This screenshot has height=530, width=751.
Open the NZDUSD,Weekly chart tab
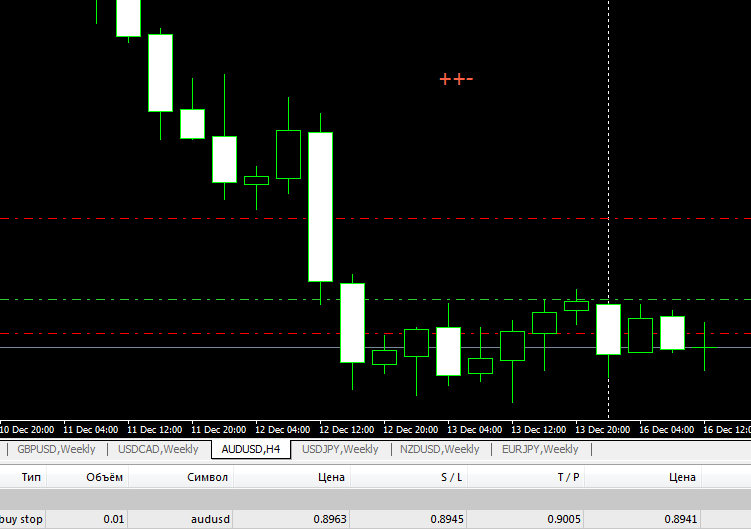tap(440, 450)
